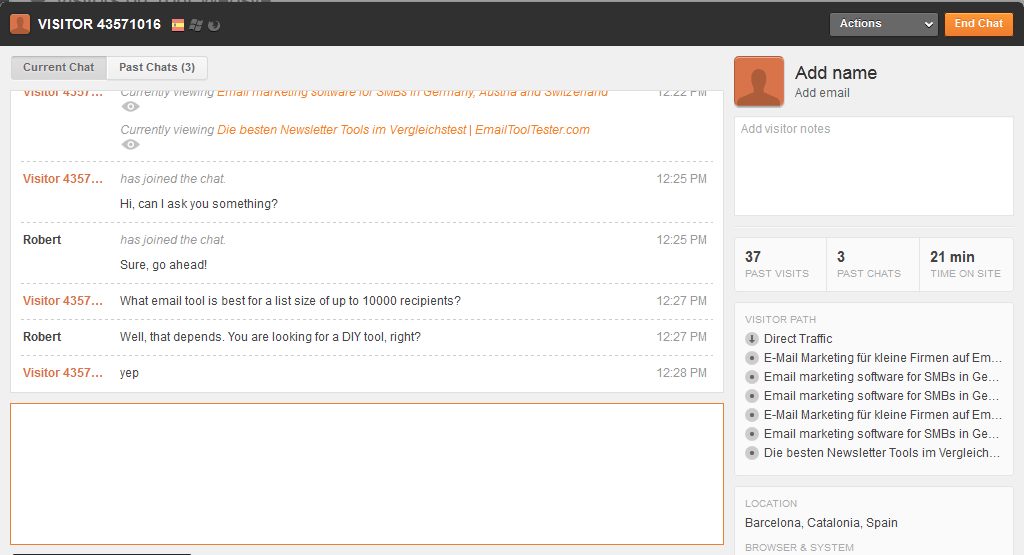
Task: Open the Actions dropdown
Action: [883, 24]
